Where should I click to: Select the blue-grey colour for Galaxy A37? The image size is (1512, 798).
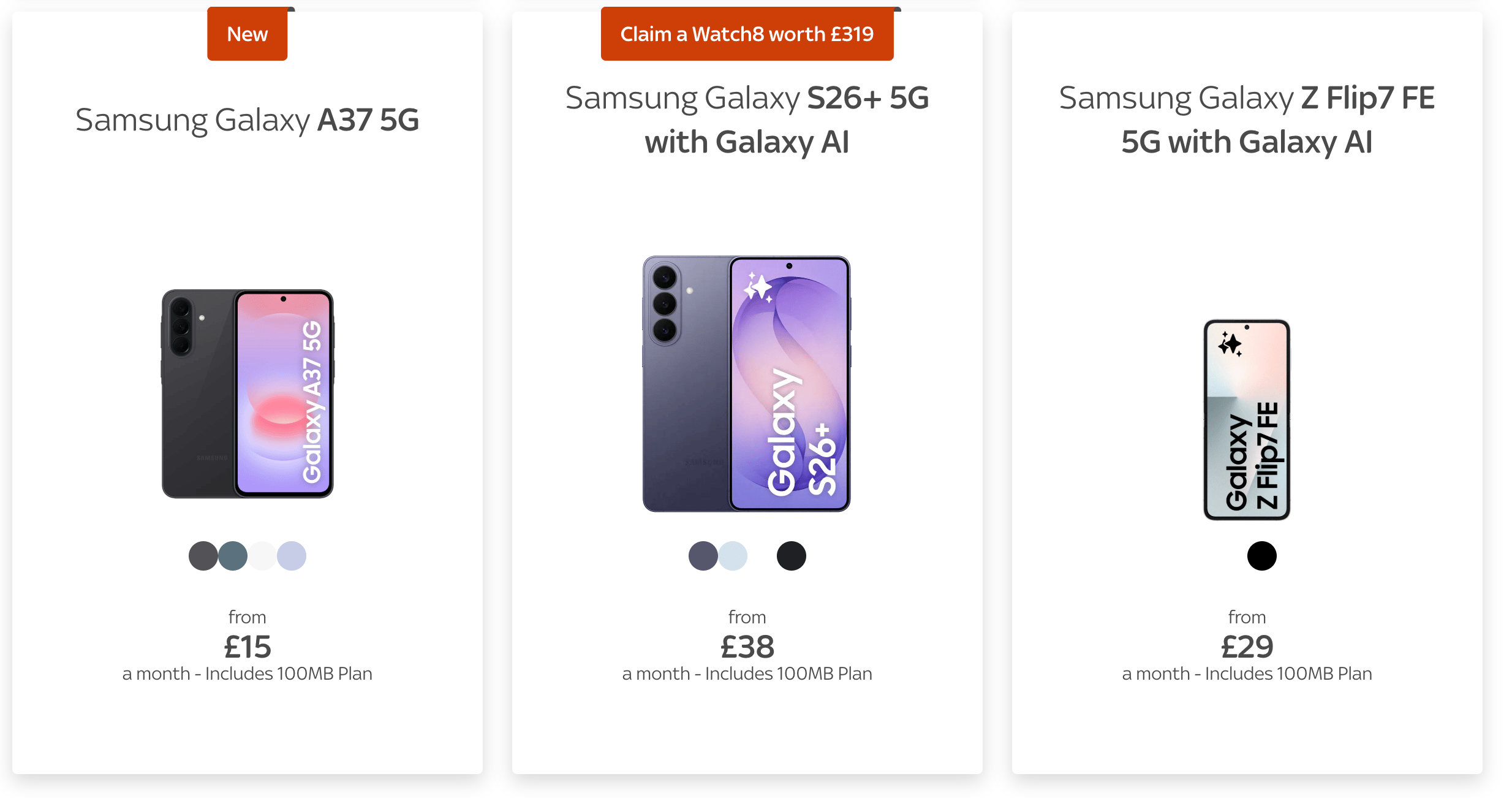(233, 556)
